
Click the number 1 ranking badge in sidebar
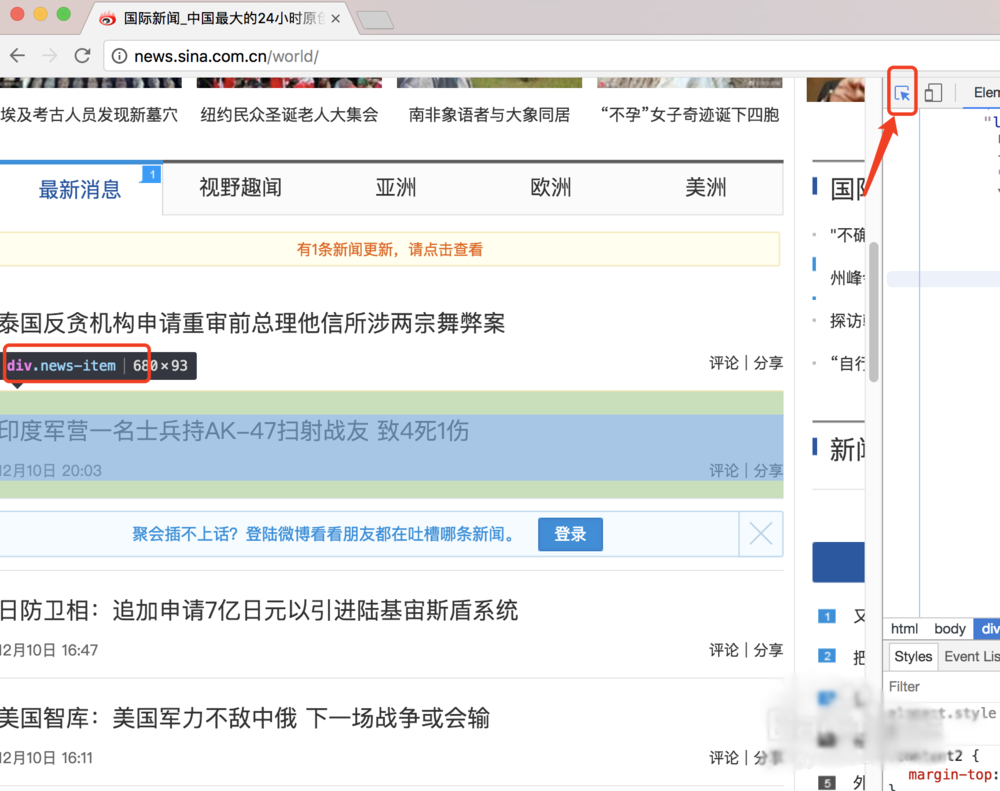pos(826,617)
